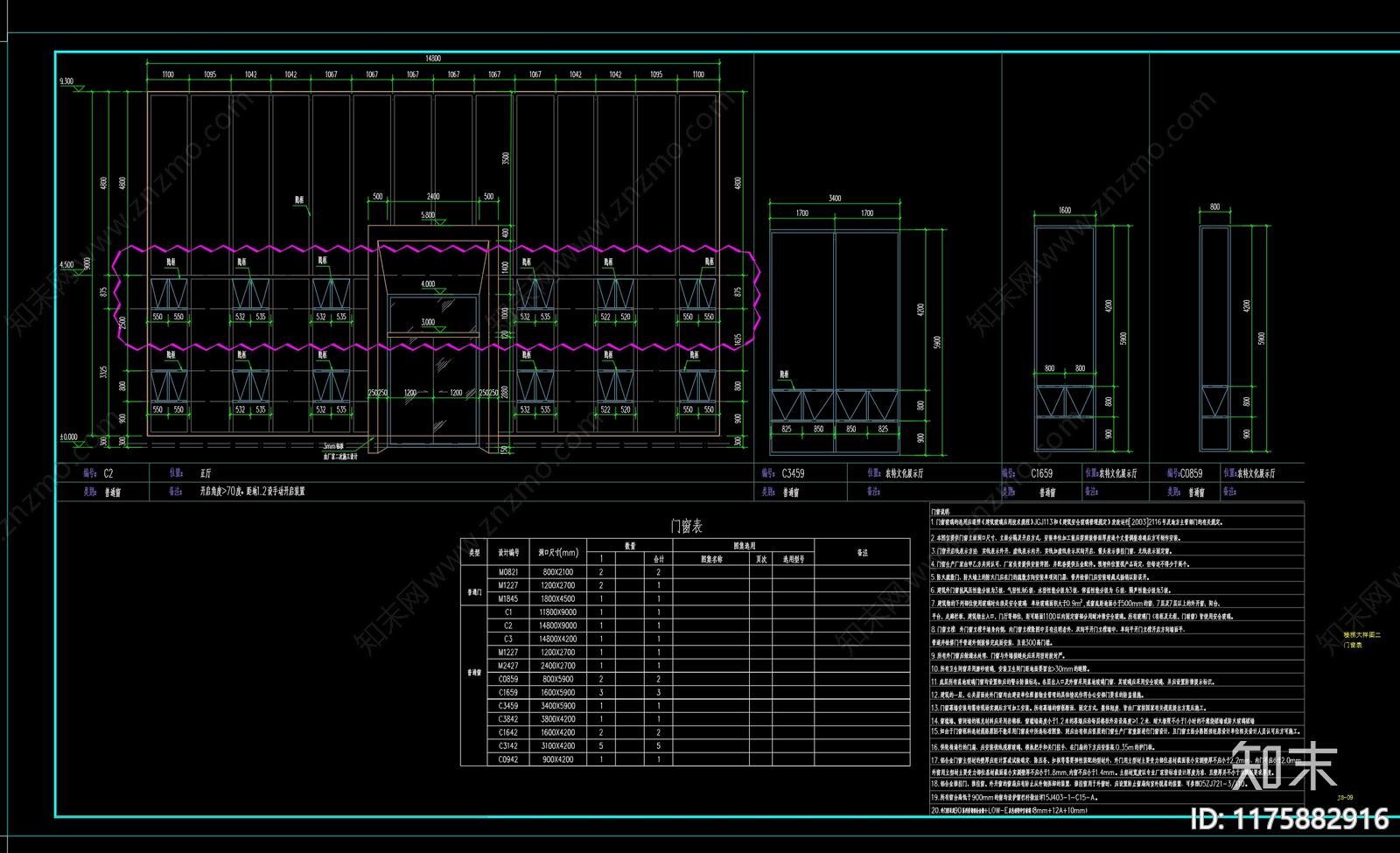Click the 1800X4500 size cell
Image resolution: width=1400 pixels, height=853 pixels.
point(558,599)
